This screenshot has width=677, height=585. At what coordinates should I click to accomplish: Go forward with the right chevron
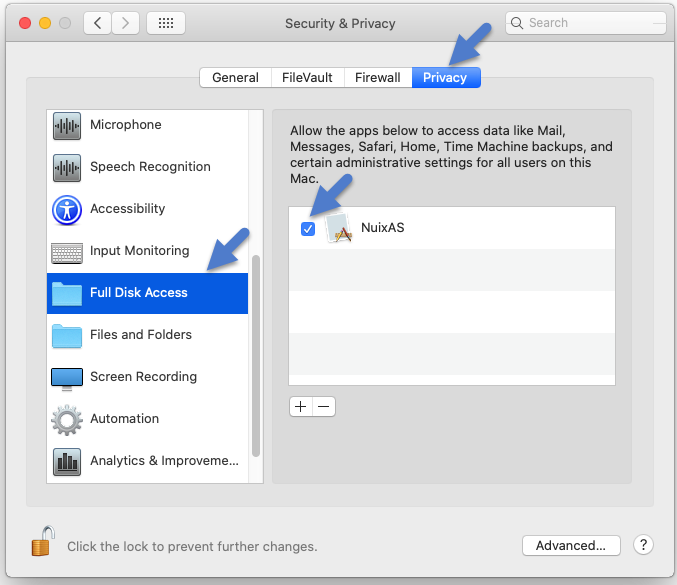[x=125, y=23]
